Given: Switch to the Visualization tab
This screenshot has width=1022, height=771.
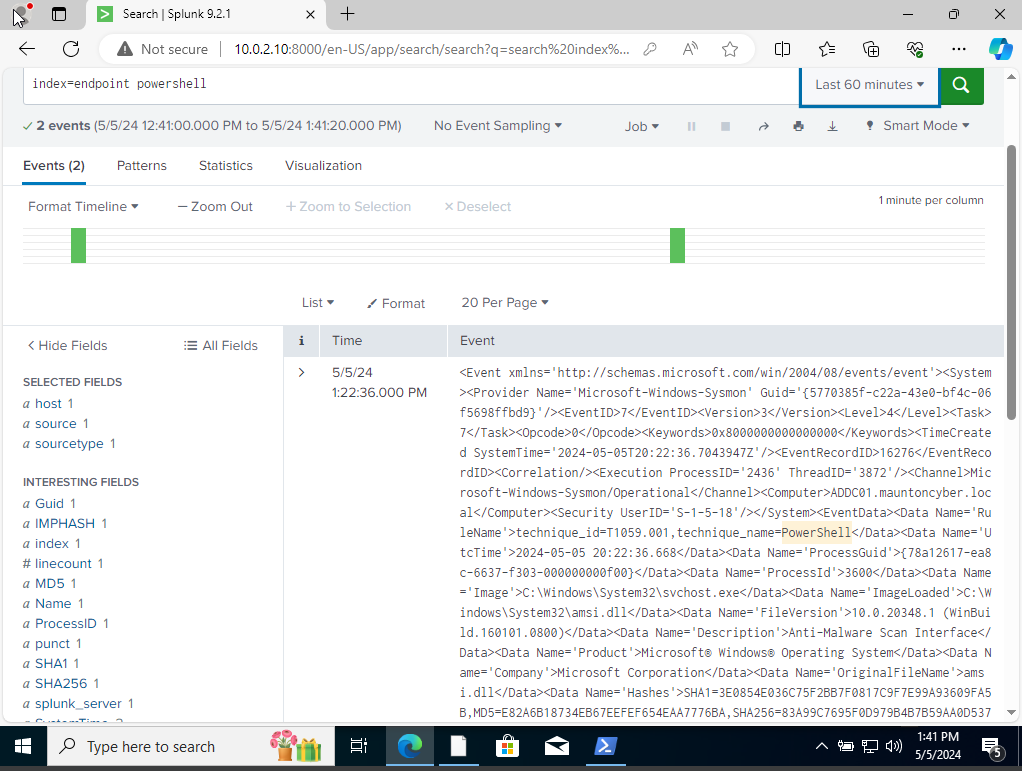Looking at the screenshot, I should pos(323,165).
